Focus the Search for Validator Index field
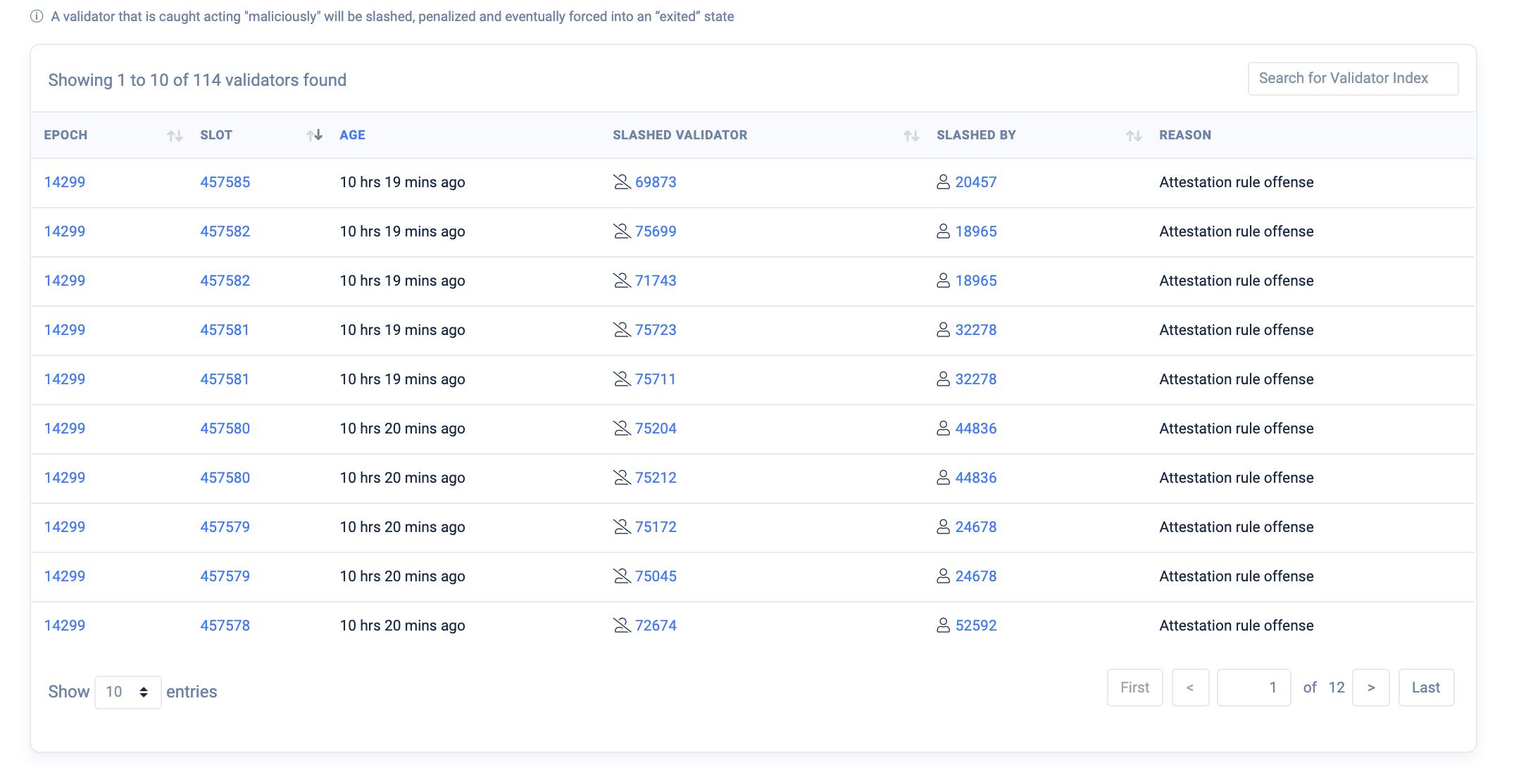Viewport: 1514px width, 784px height. tap(1352, 78)
